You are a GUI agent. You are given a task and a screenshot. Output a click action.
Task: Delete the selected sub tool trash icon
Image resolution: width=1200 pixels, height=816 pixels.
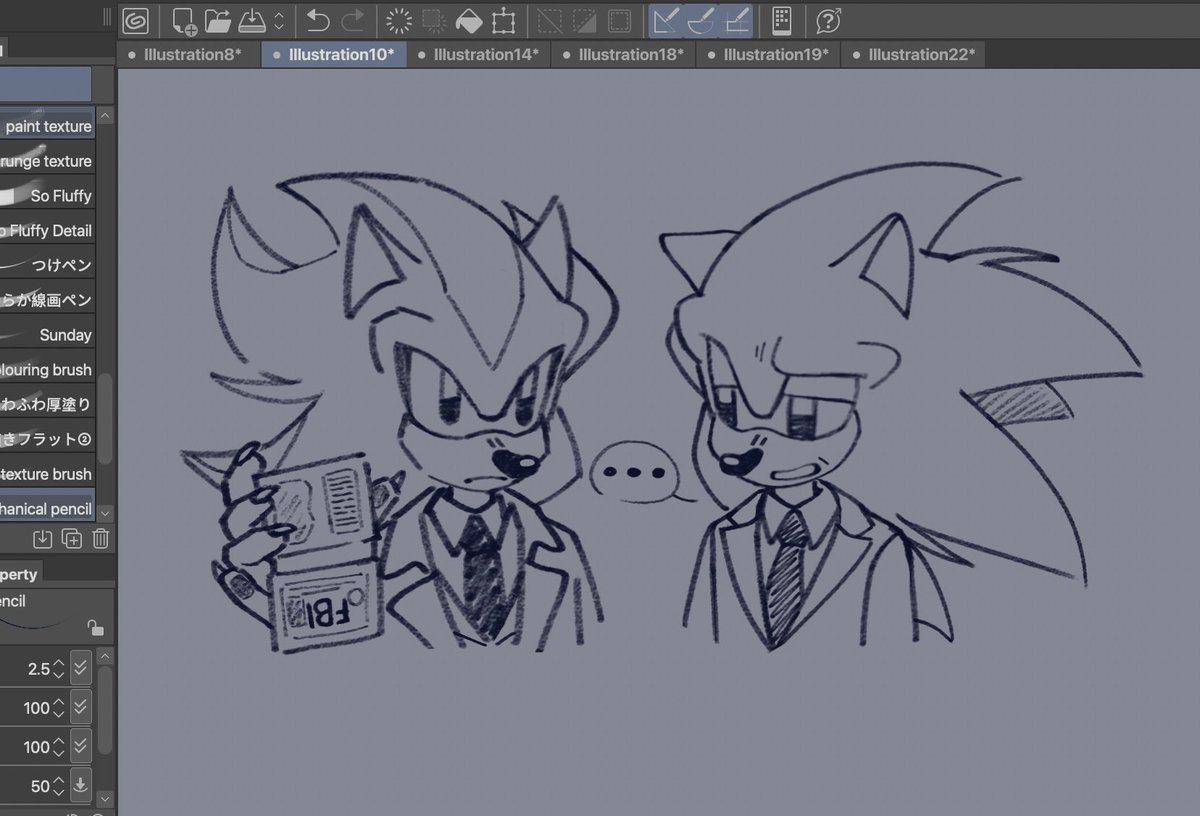(101, 539)
